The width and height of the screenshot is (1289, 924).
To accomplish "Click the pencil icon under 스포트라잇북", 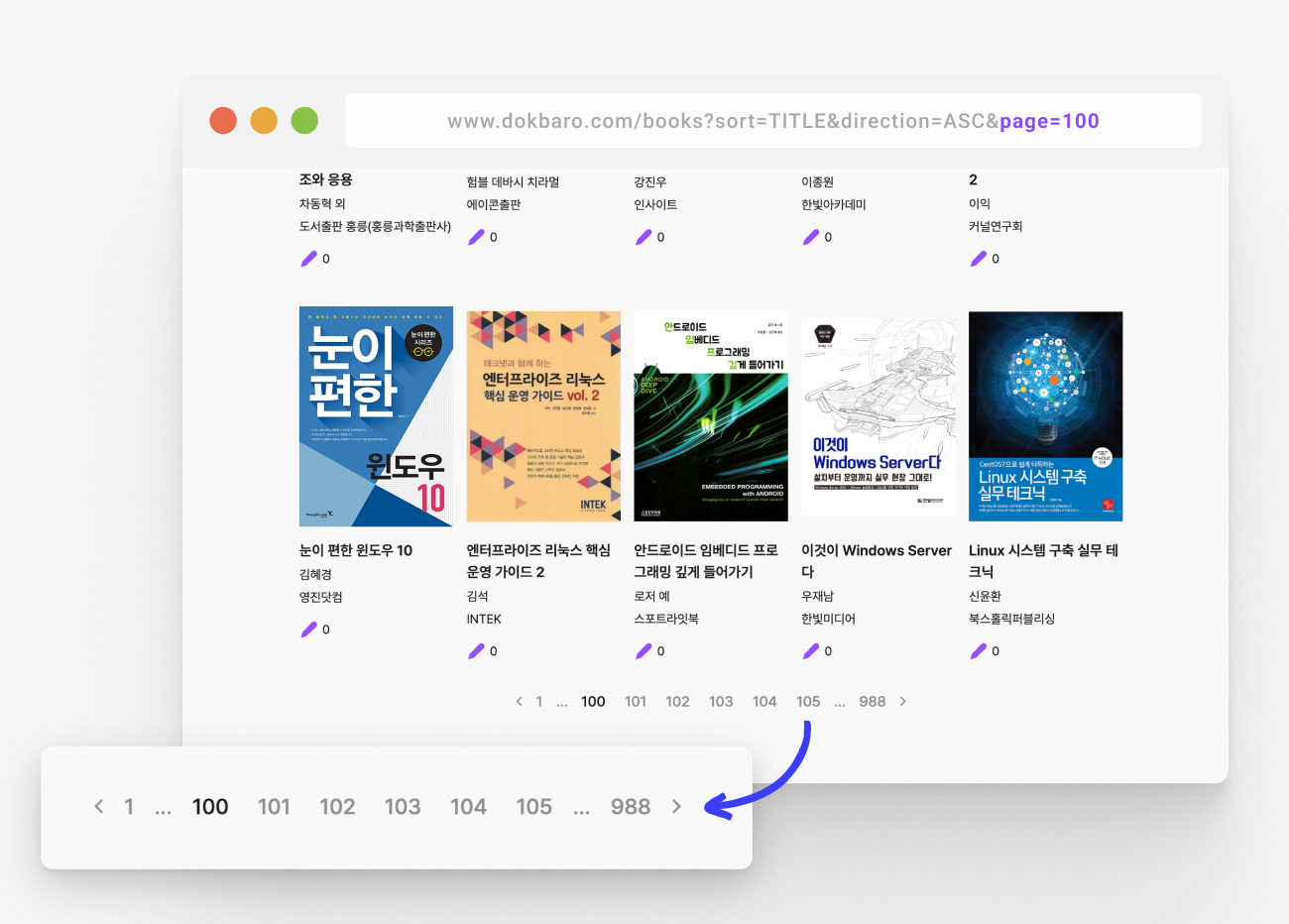I will [644, 651].
